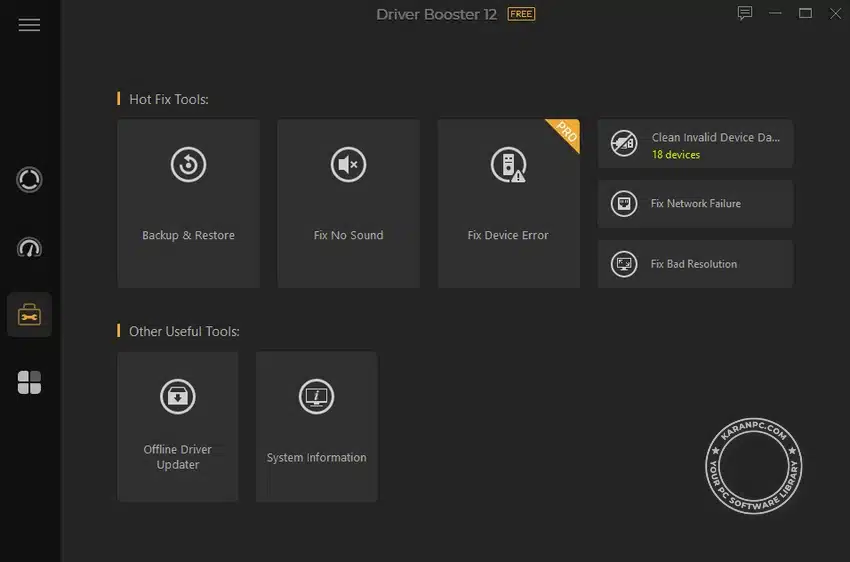The width and height of the screenshot is (850, 562).
Task: Click the Offline Driver Updater download icon
Action: click(x=178, y=396)
